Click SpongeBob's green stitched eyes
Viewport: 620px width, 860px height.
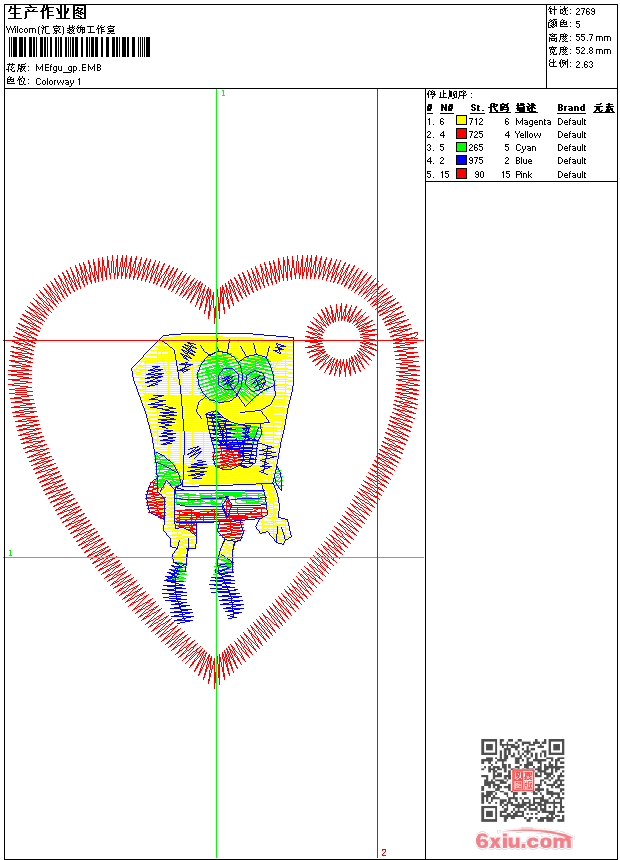238,377
